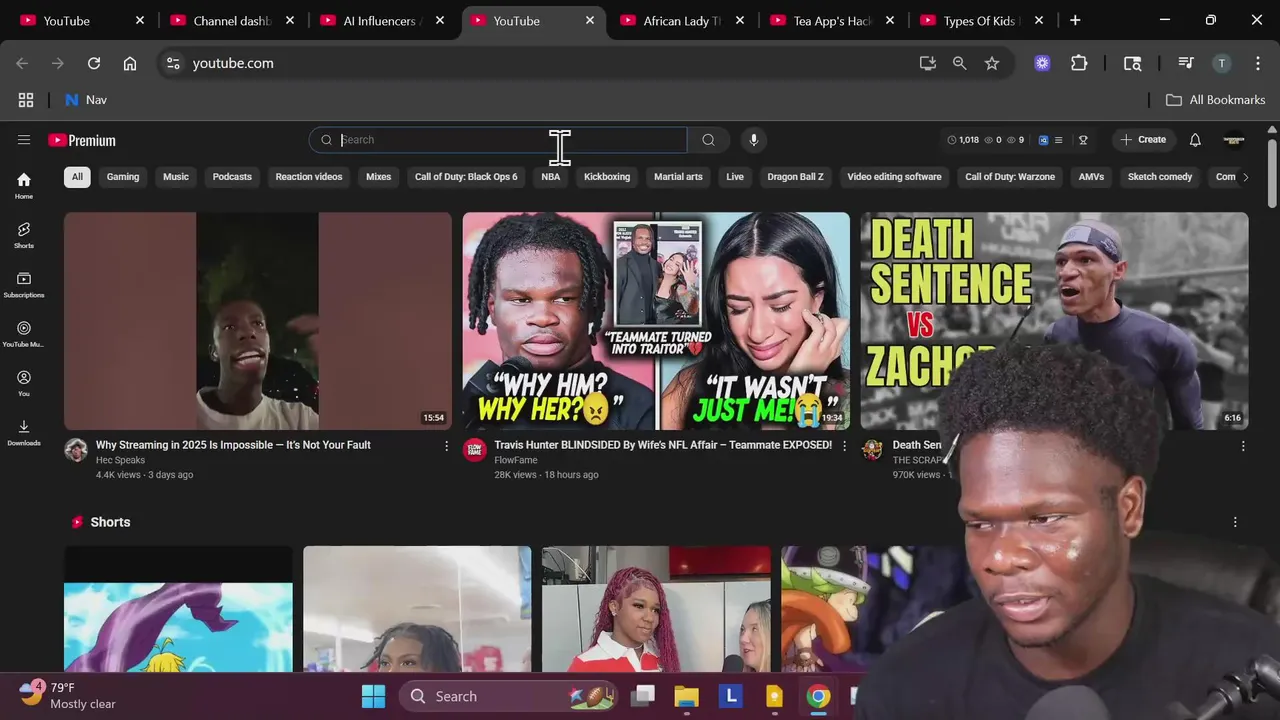Image resolution: width=1280 pixels, height=720 pixels.
Task: Open the tab search icon in toolbar
Action: (1133, 63)
